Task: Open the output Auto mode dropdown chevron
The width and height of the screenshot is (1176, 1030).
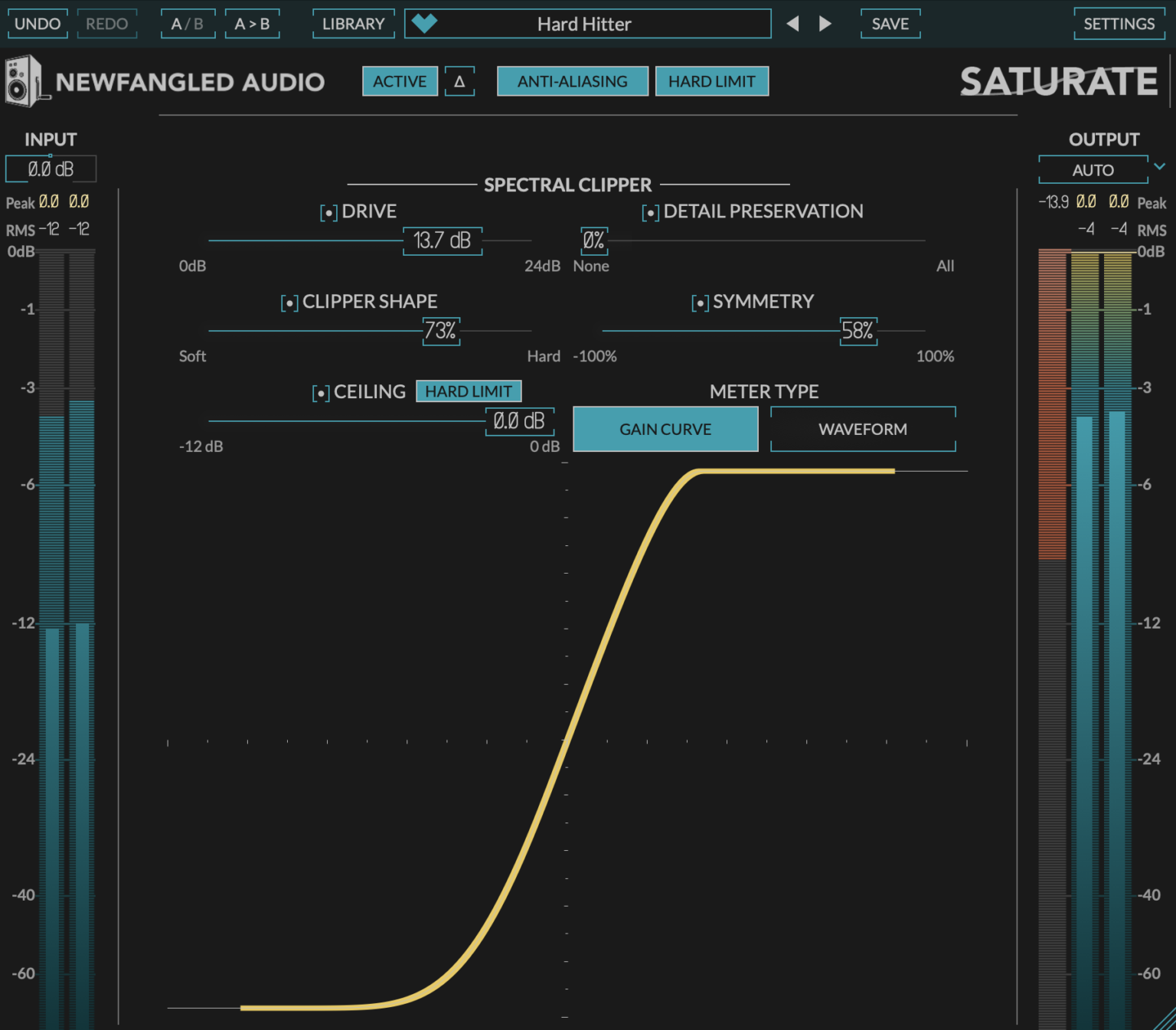Action: click(1160, 167)
